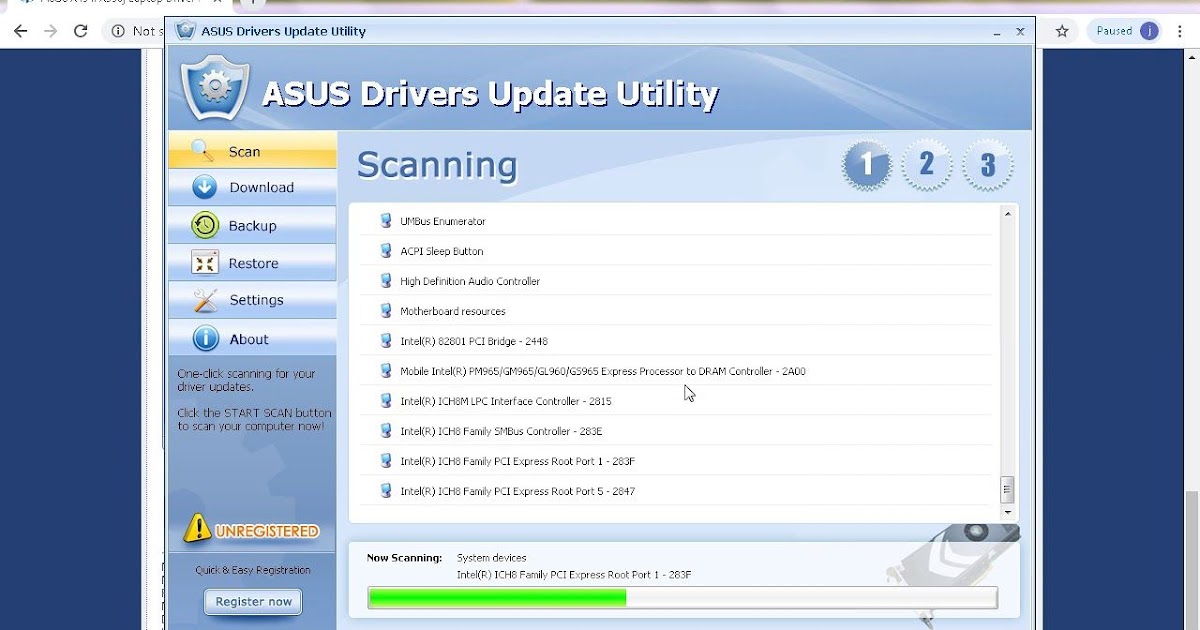Click the System devices status text
Screen dimensions: 1200x630
491,558
